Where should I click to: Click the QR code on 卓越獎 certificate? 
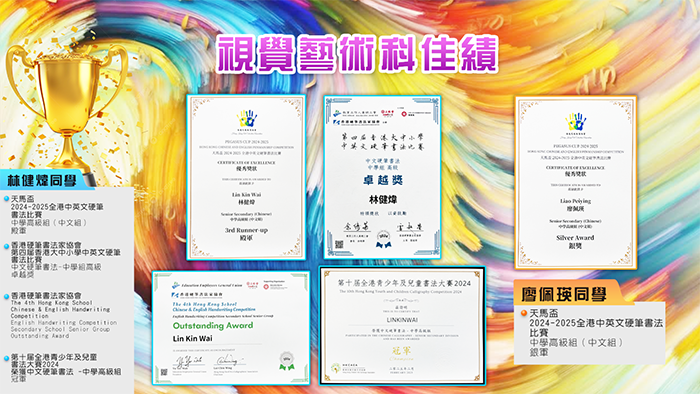coord(339,244)
